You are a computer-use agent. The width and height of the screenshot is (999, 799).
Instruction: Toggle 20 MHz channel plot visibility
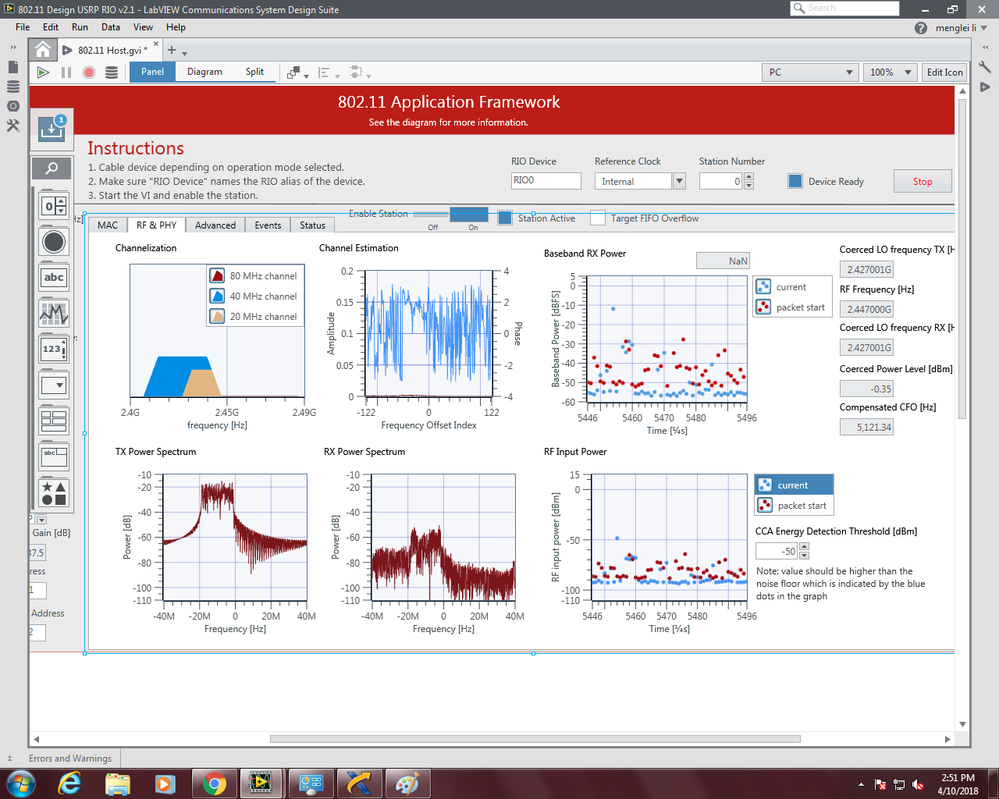coord(217,317)
